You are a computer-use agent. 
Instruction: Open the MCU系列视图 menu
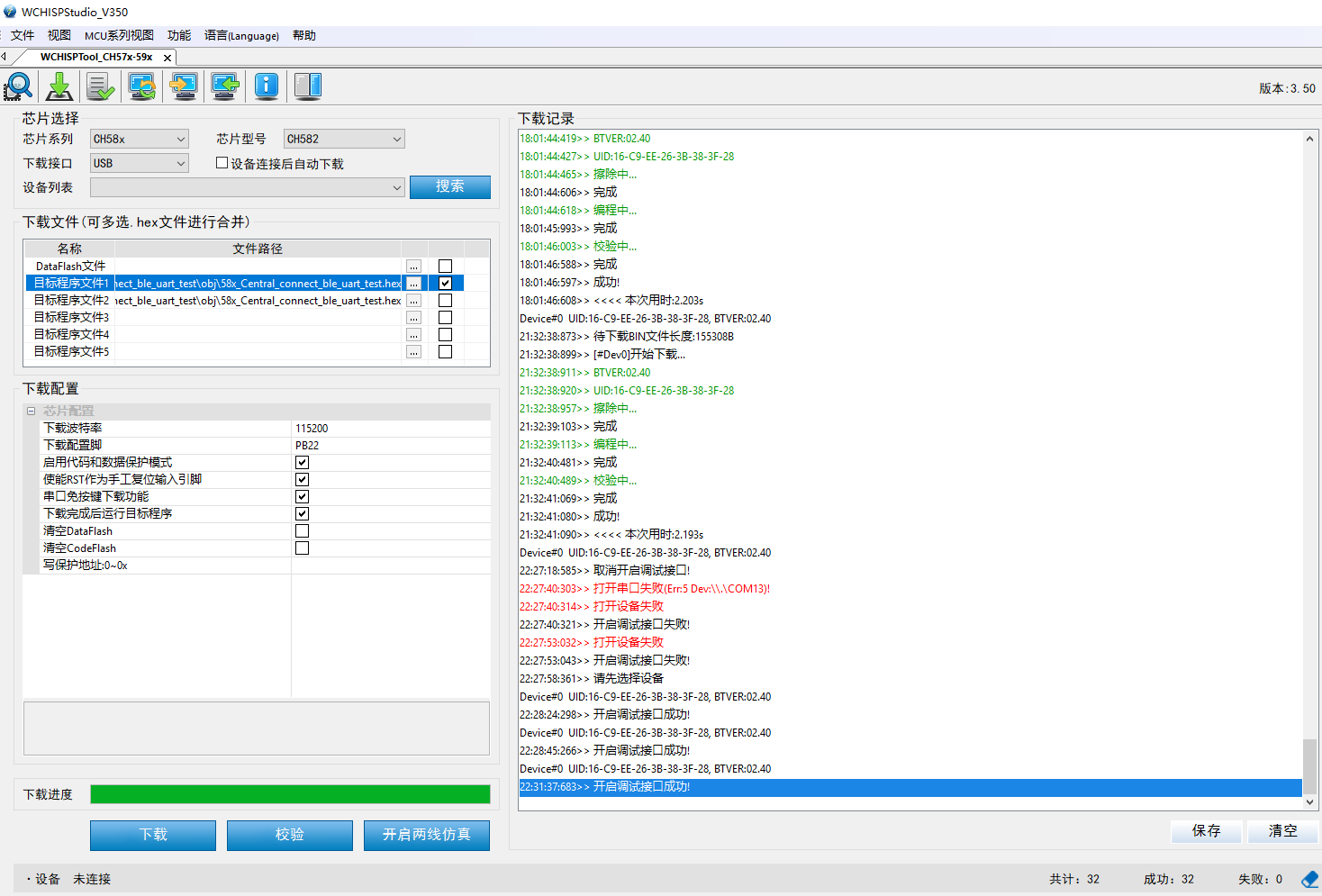(x=119, y=36)
